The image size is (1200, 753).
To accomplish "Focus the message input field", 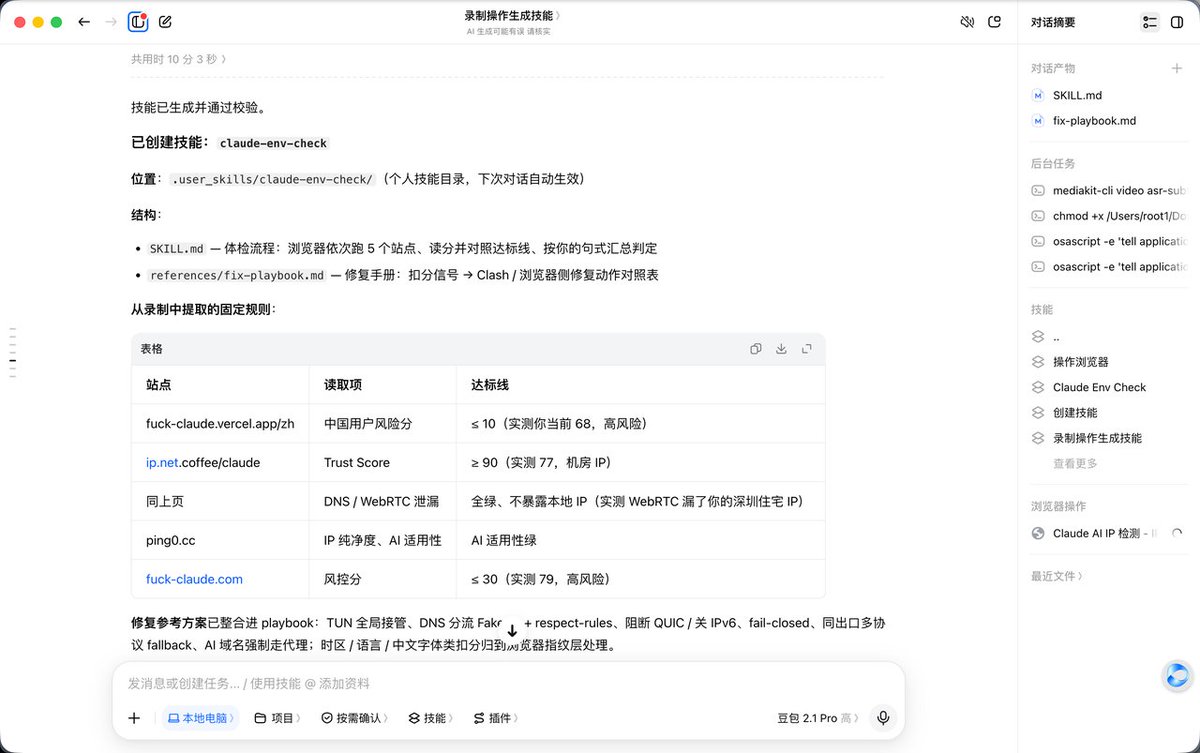I will click(508, 684).
